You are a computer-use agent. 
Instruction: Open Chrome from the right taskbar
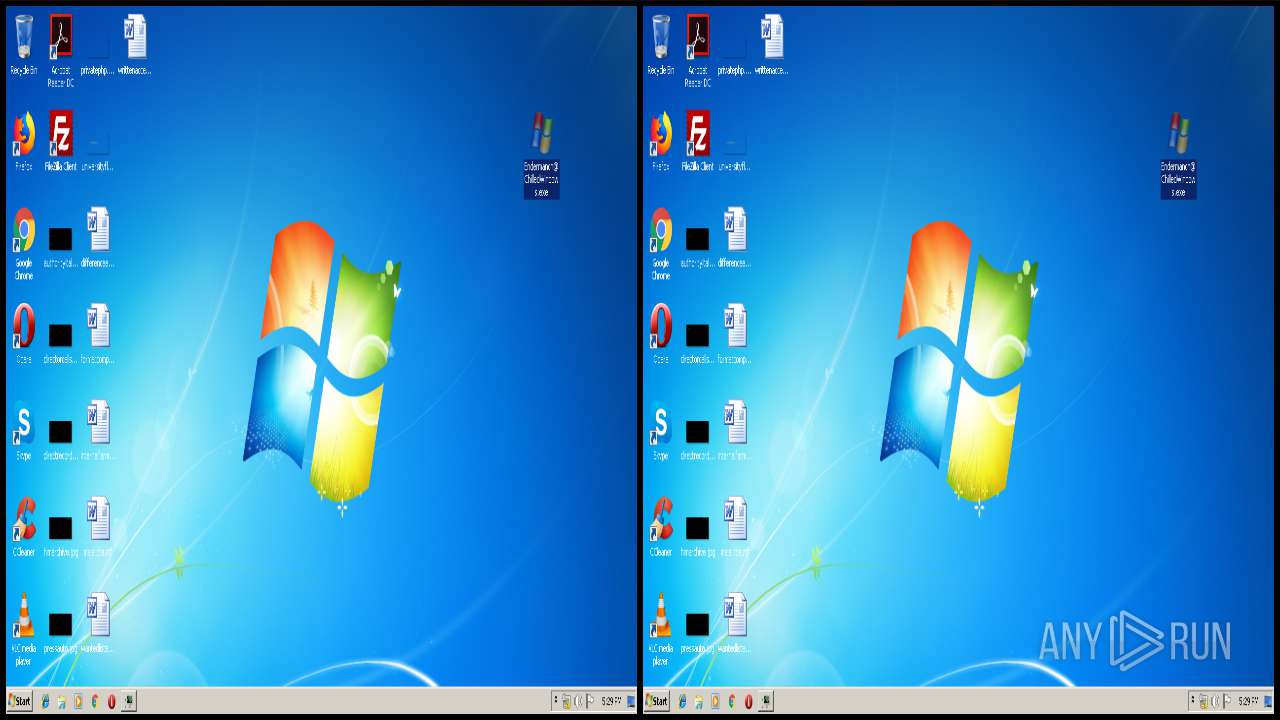pos(731,701)
